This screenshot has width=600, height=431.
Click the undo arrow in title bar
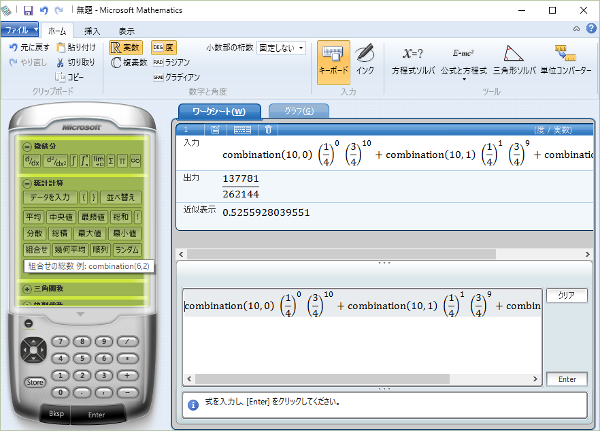tap(44, 10)
